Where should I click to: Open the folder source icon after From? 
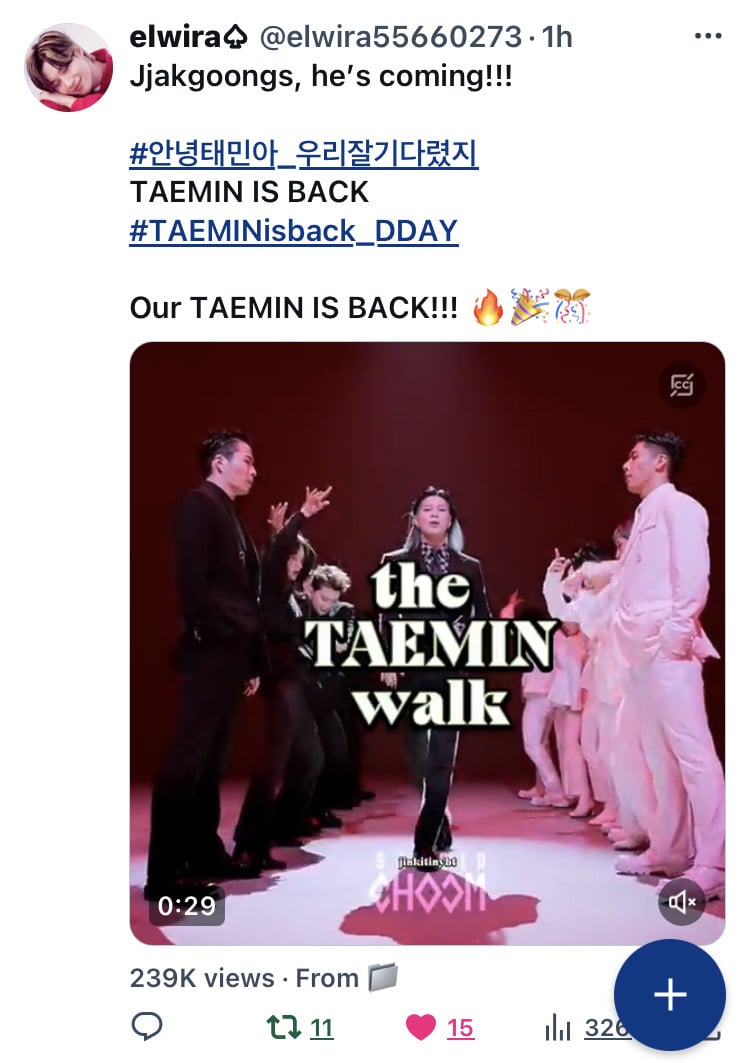click(382, 978)
